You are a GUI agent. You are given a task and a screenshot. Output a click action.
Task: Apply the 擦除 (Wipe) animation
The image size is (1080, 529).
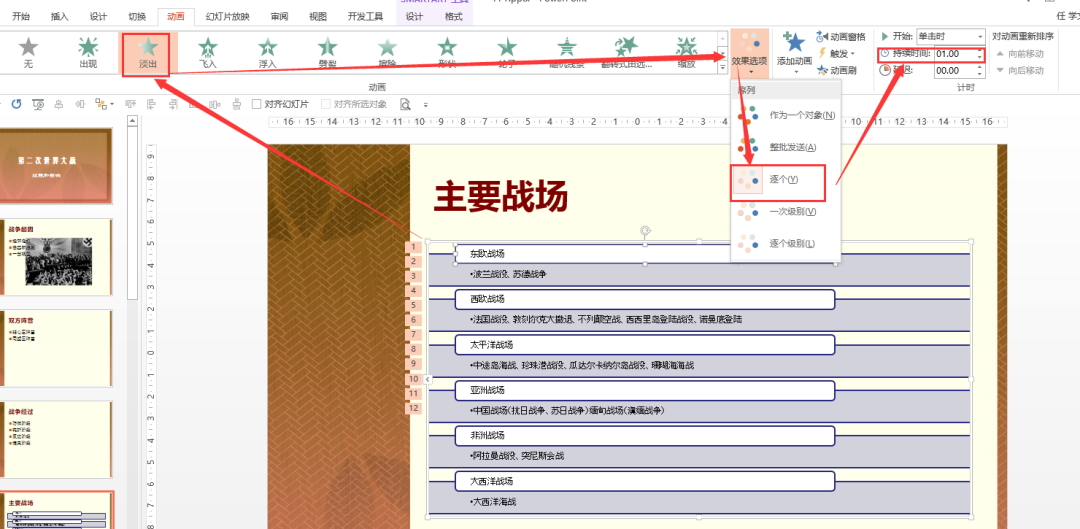coord(387,54)
